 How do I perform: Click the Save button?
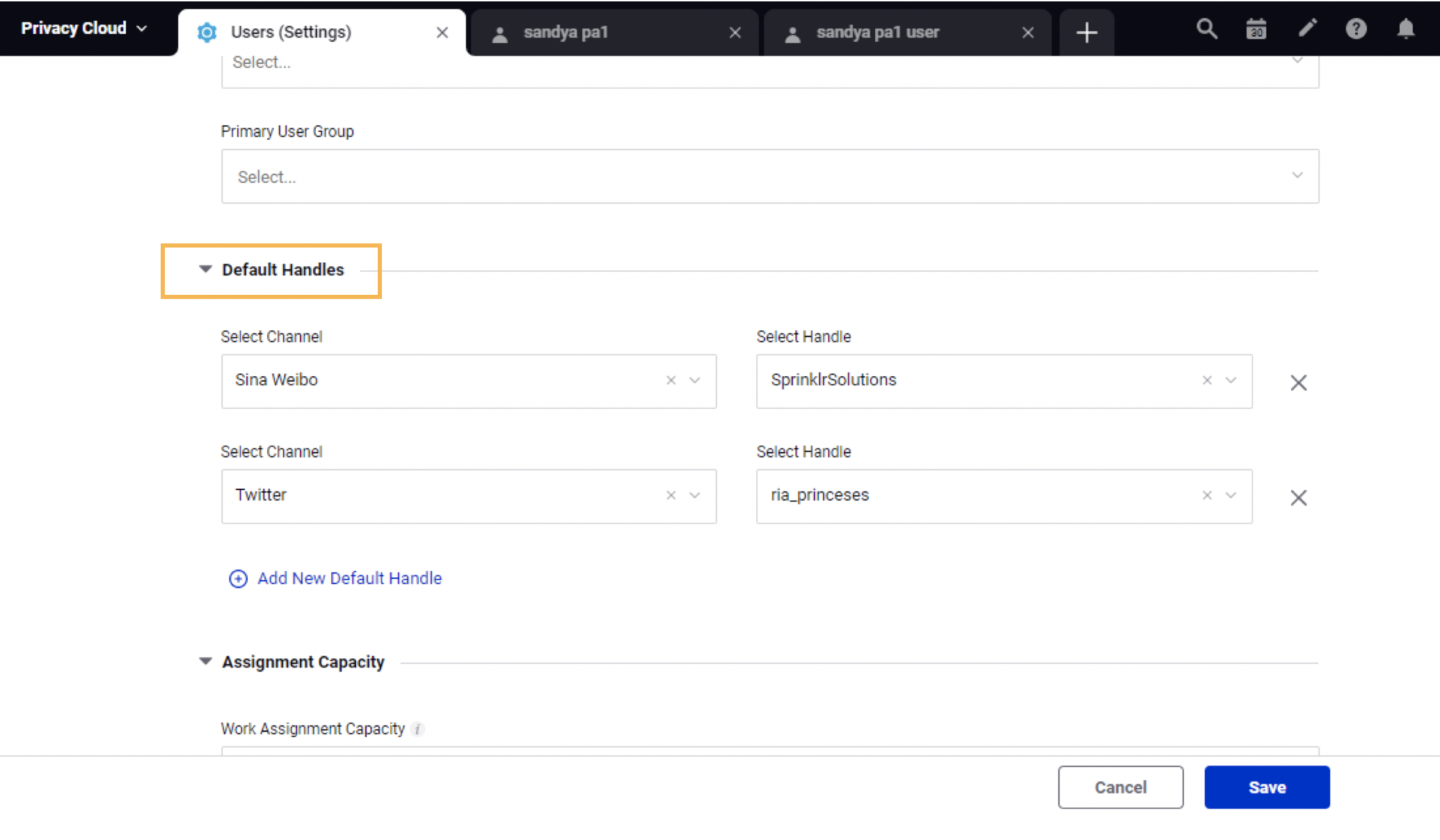click(x=1267, y=787)
